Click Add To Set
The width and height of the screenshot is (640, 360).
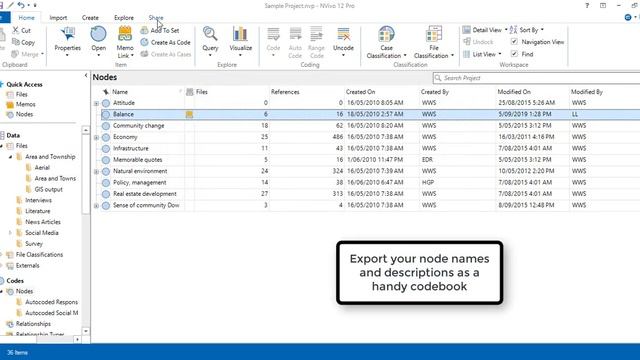(160, 30)
